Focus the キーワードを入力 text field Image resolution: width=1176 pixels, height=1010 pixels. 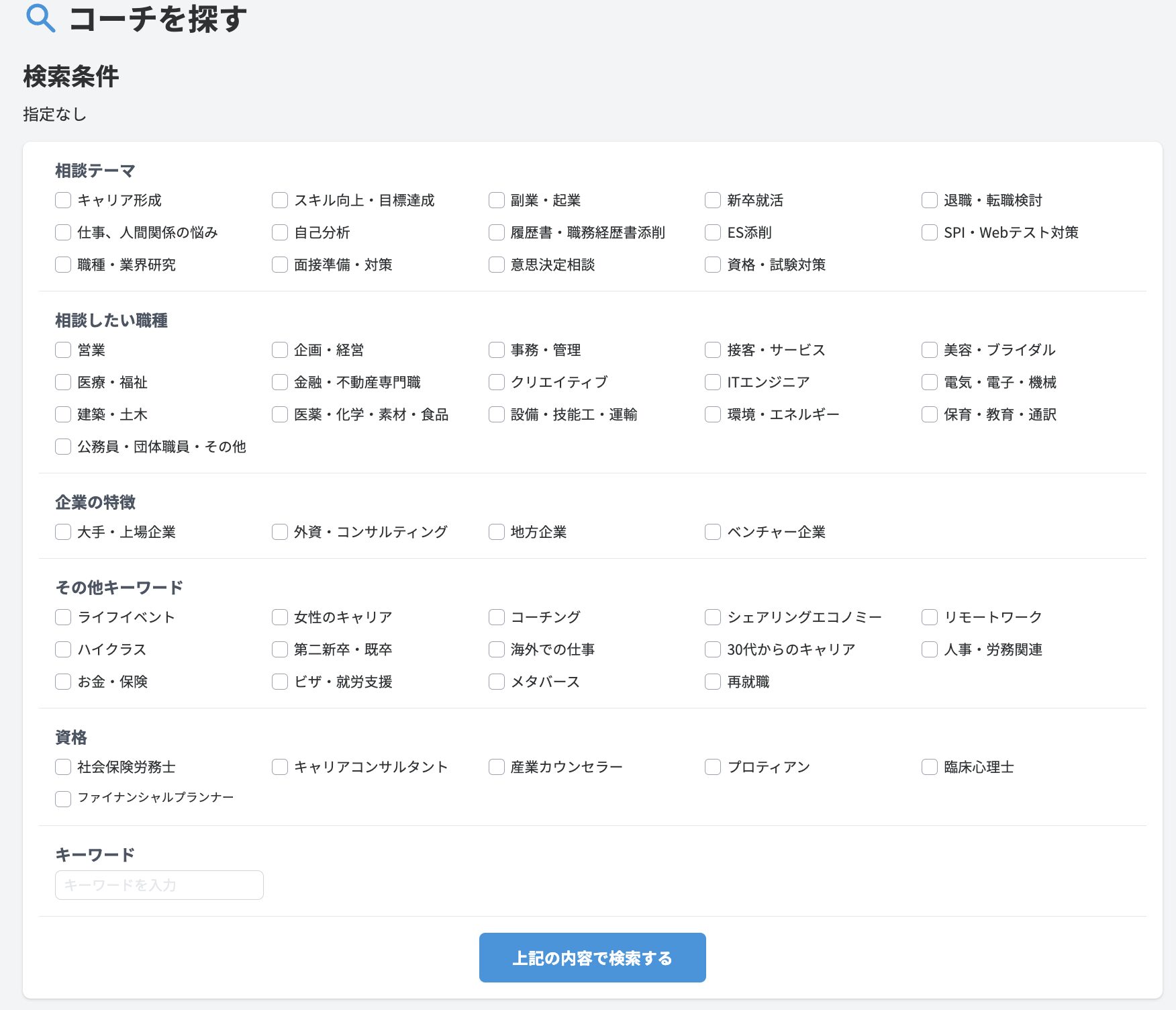(x=159, y=885)
